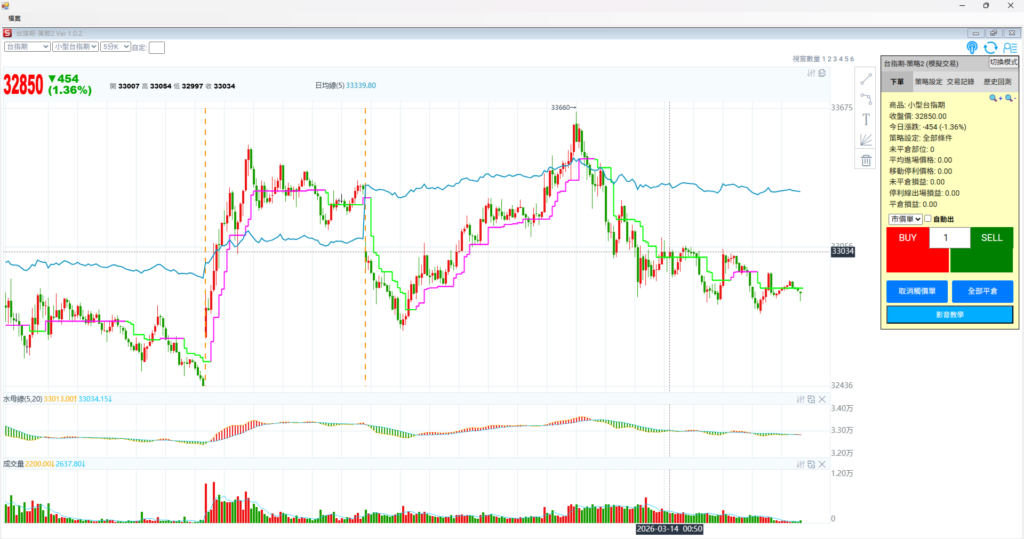The height and width of the screenshot is (539, 1024).
Task: Select the fan lines drawing tool
Action: [866, 140]
